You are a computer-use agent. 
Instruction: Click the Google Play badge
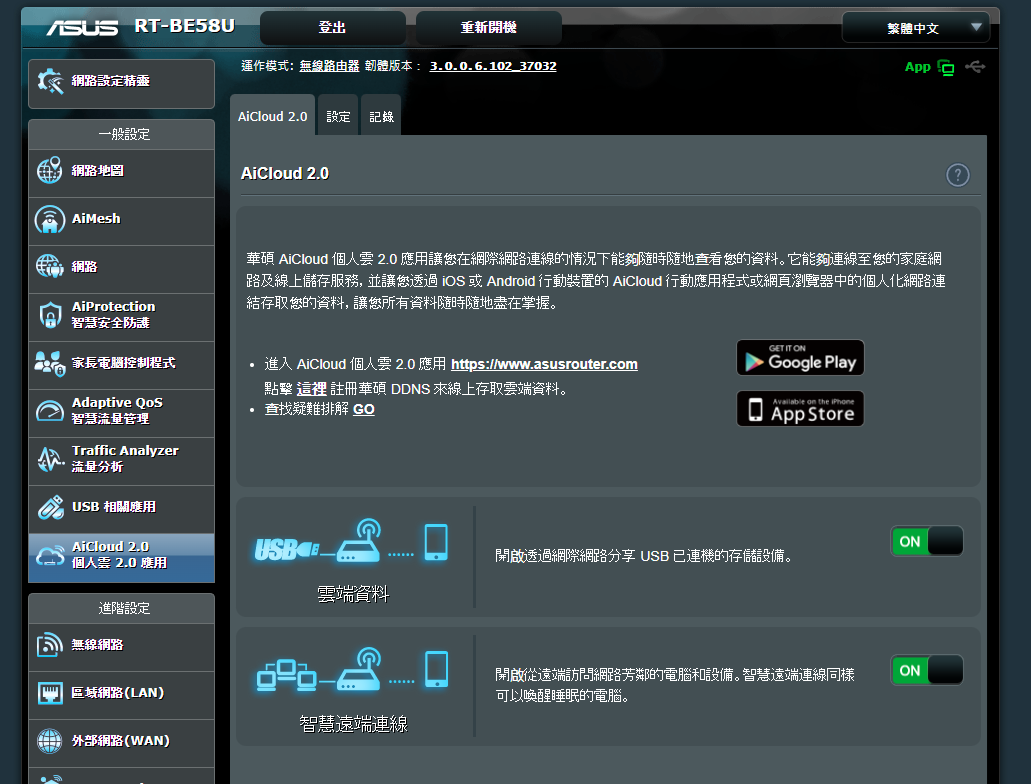coord(800,358)
